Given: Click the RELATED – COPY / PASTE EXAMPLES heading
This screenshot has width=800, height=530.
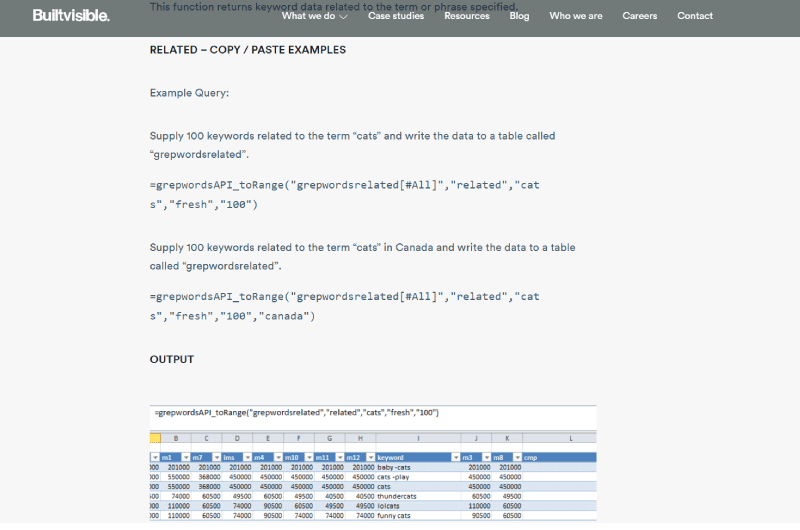Looking at the screenshot, I should pyautogui.click(x=247, y=50).
